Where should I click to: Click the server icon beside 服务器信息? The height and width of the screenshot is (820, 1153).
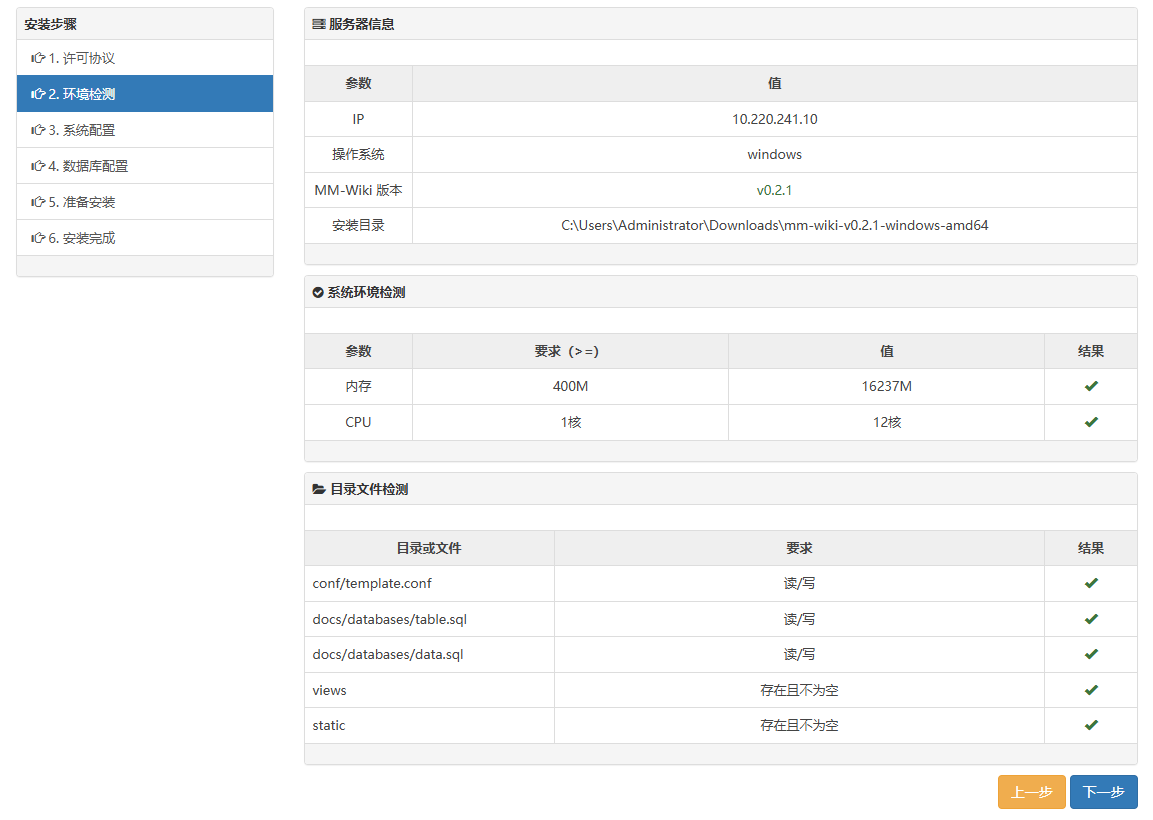[319, 24]
